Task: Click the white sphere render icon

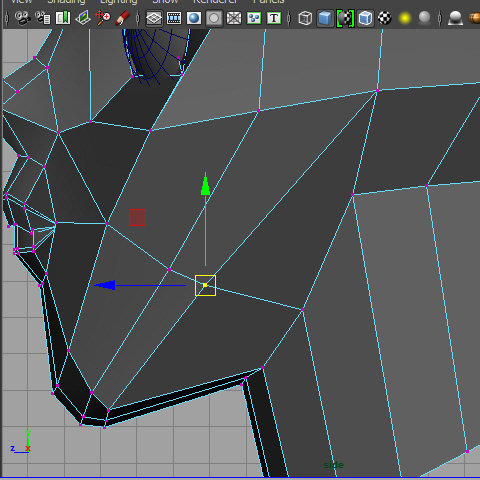Action: click(x=456, y=18)
